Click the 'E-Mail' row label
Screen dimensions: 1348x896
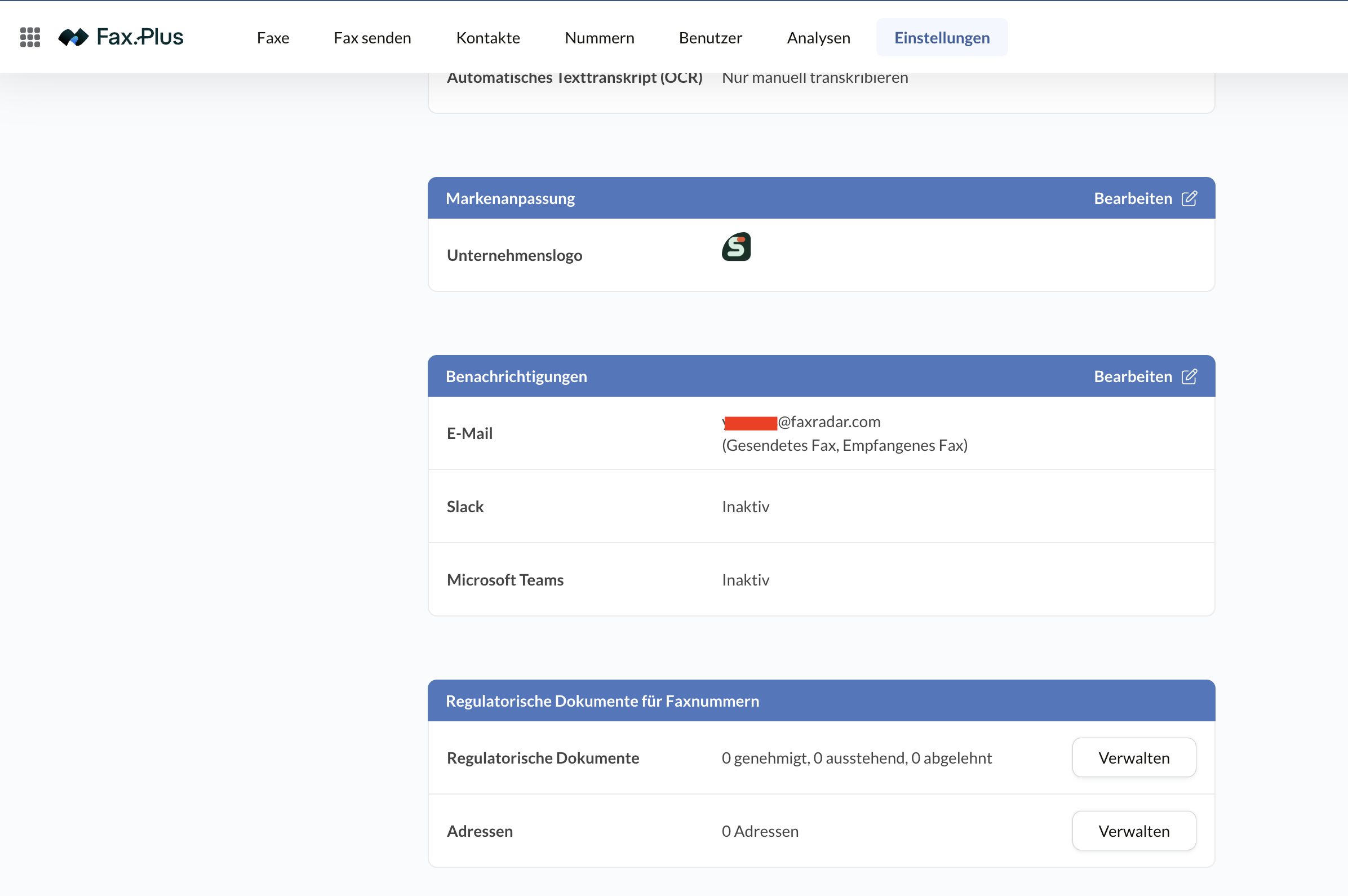469,434
